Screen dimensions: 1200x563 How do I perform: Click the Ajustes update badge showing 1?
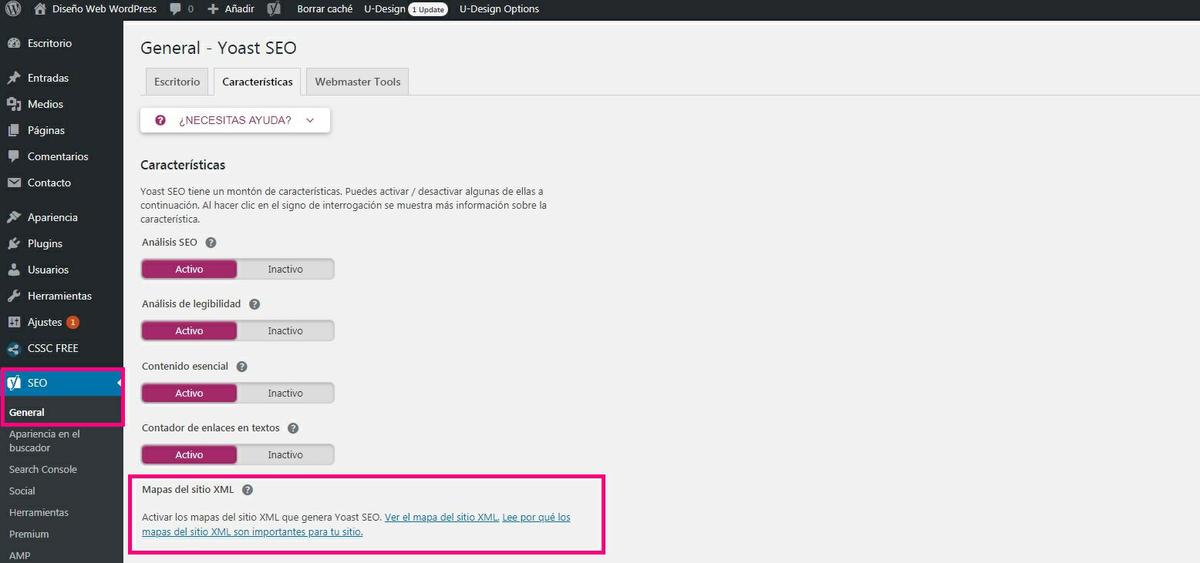point(73,322)
